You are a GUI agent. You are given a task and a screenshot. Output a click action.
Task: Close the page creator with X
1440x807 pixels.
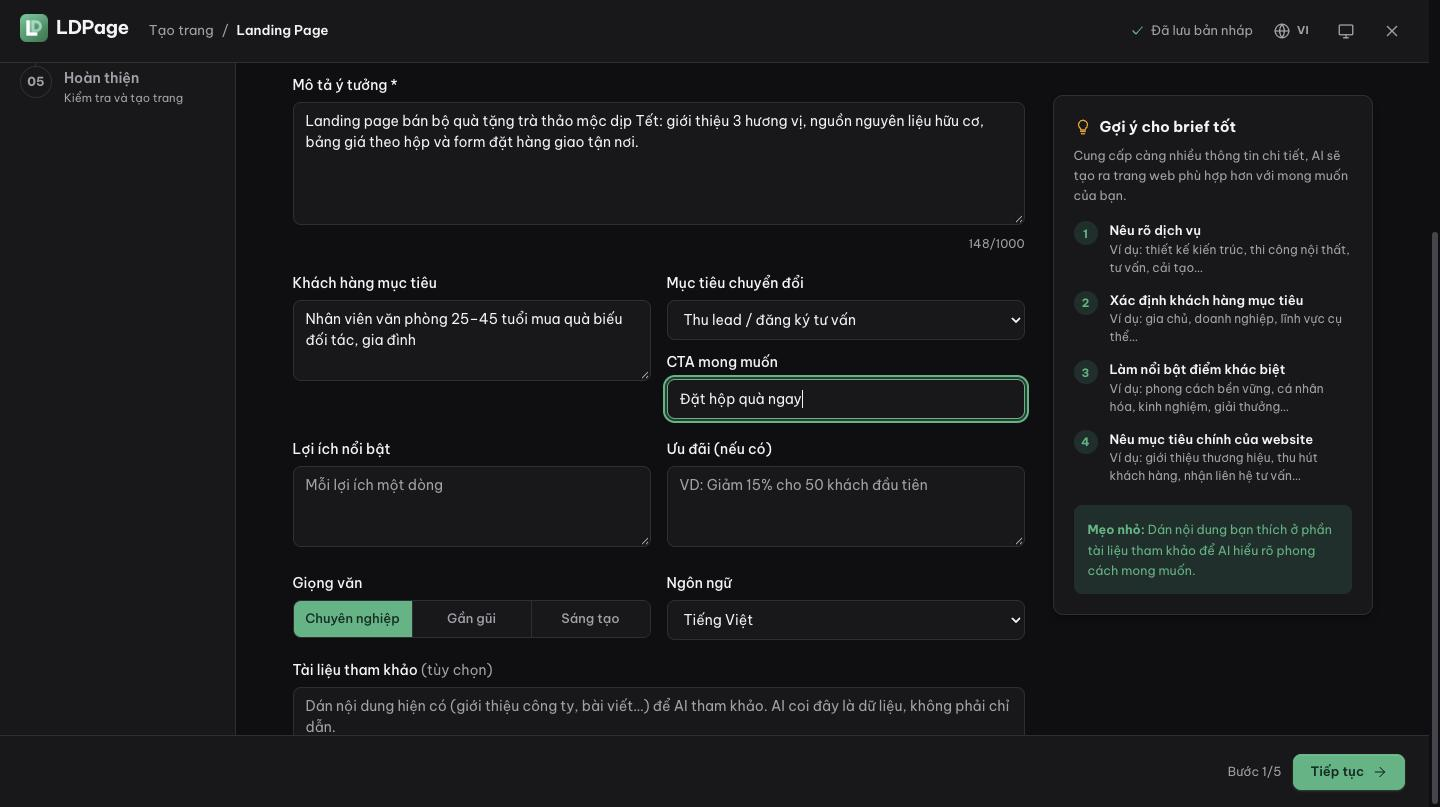click(x=1392, y=31)
